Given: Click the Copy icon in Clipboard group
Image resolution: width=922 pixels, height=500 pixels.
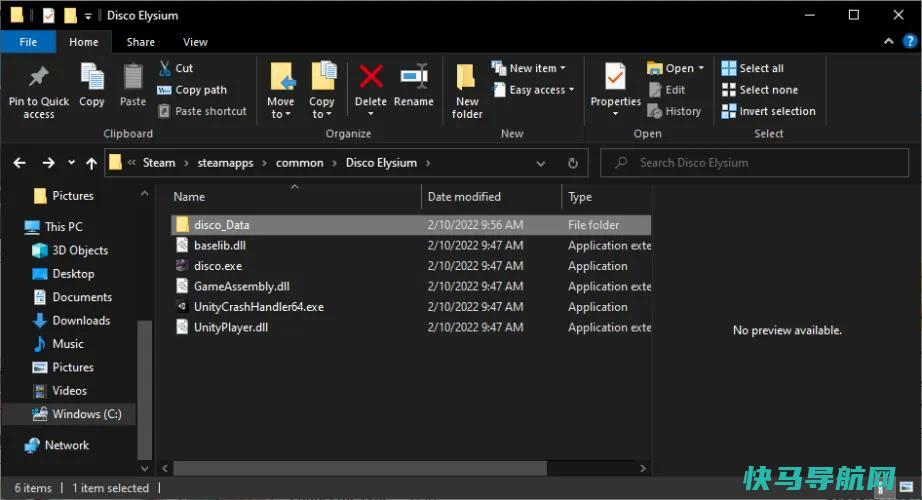Looking at the screenshot, I should click(x=92, y=77).
